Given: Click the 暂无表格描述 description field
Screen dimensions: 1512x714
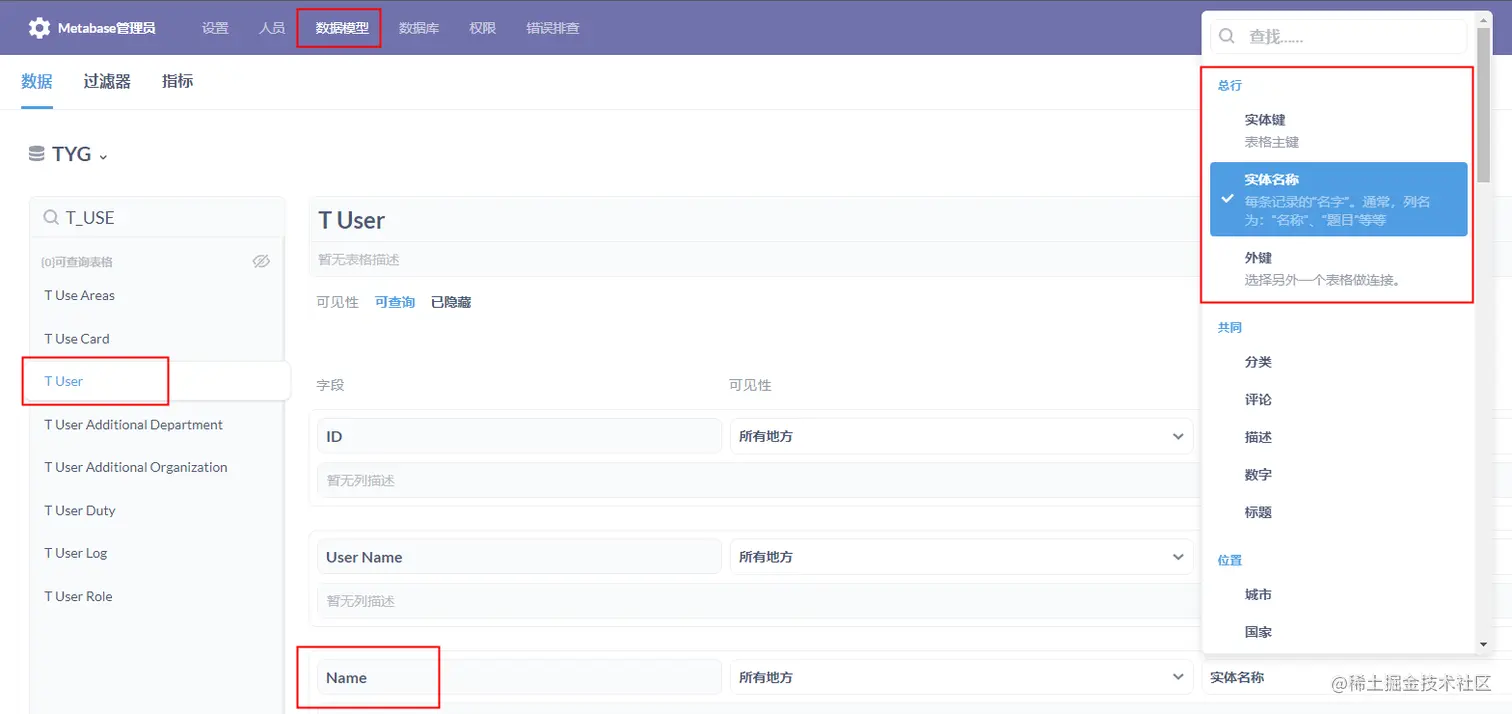Looking at the screenshot, I should click(755, 259).
